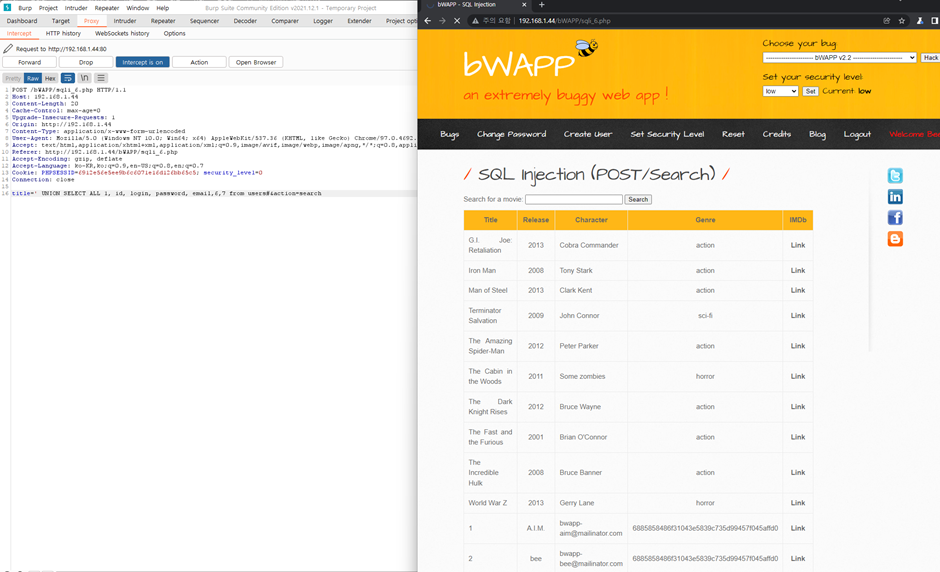Bookmark the page with the star icon
This screenshot has height=572, width=940.
click(x=902, y=20)
